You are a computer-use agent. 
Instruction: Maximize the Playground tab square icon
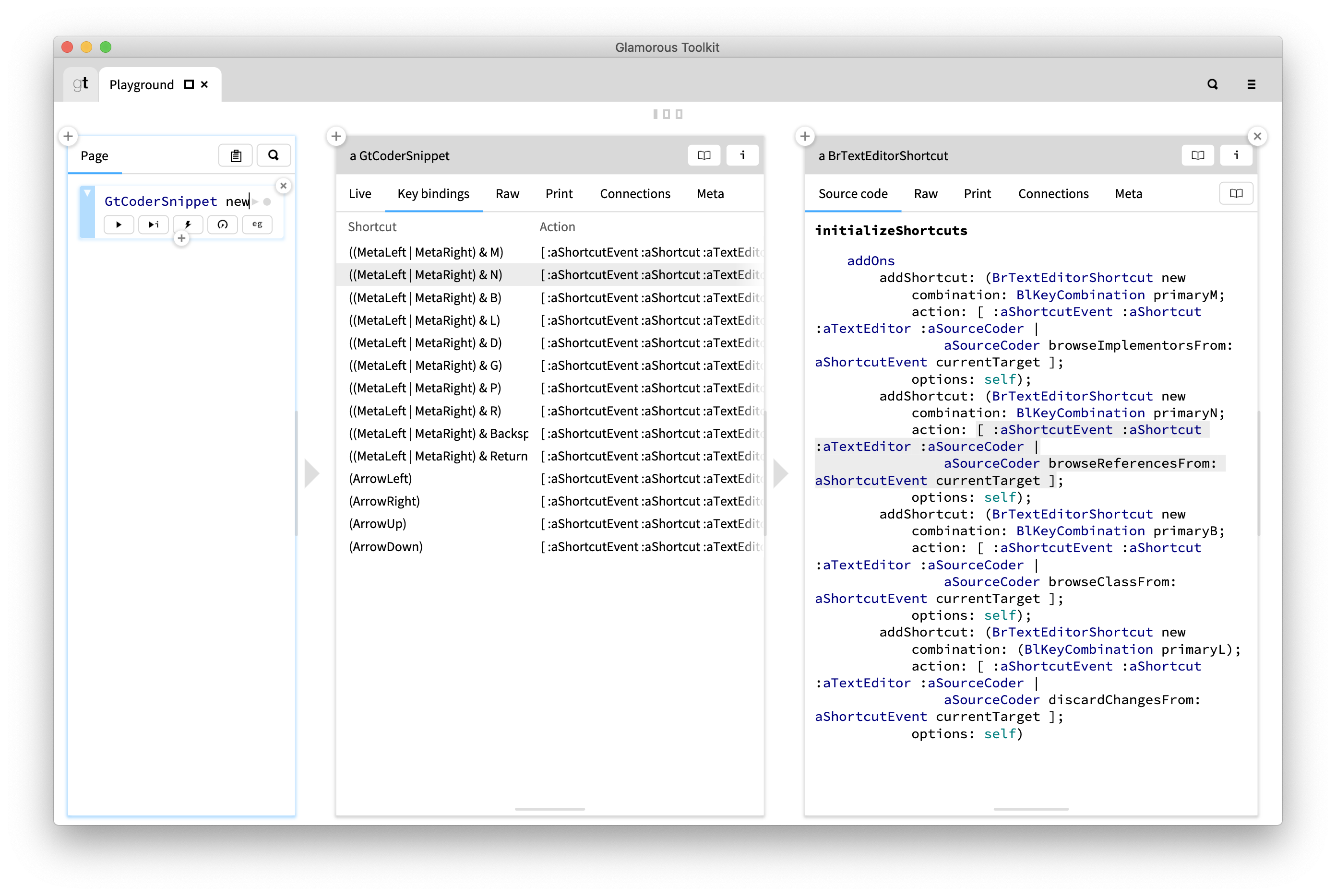189,84
